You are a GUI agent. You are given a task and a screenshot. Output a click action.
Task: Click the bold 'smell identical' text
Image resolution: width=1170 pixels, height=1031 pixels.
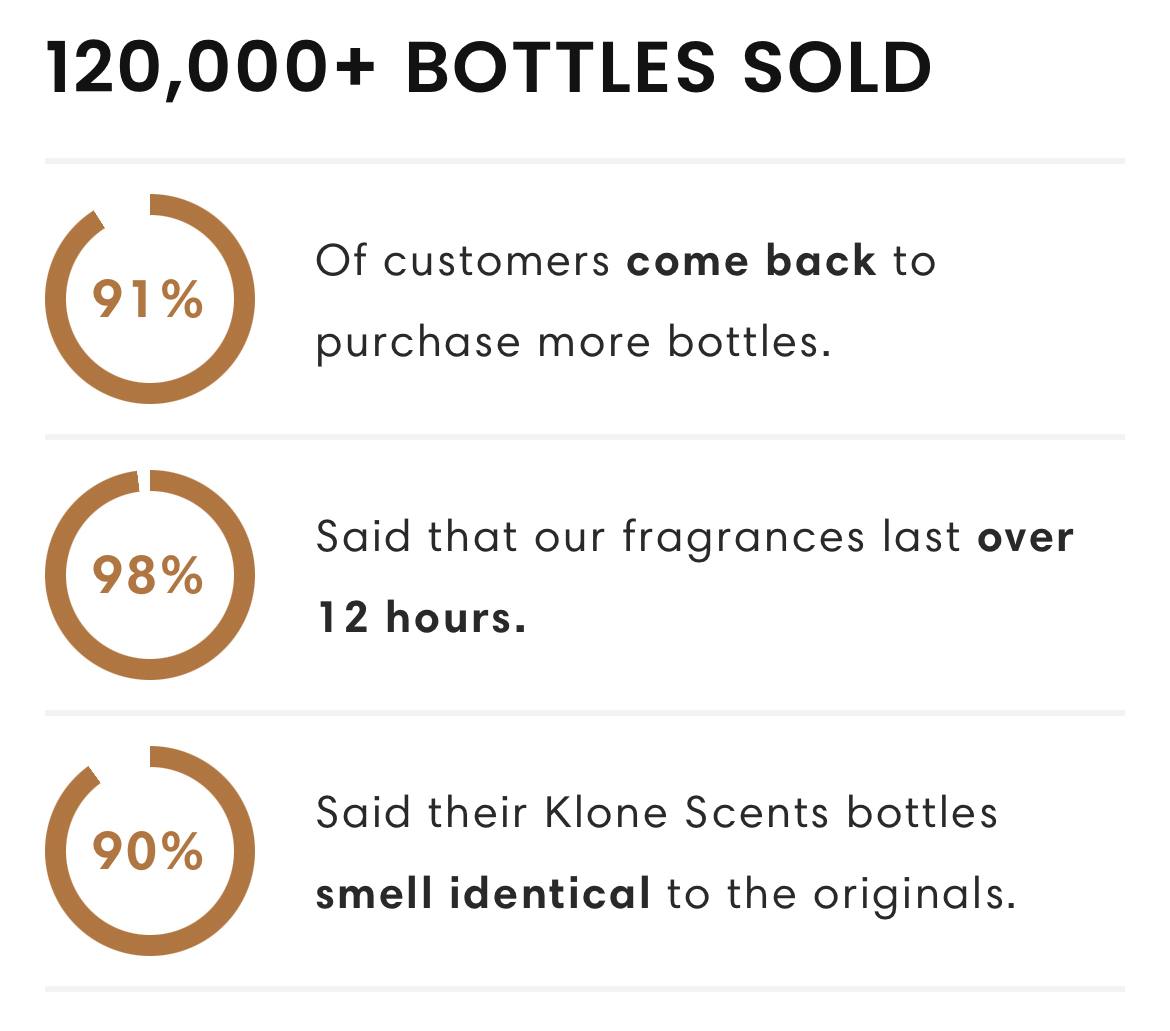coord(483,894)
